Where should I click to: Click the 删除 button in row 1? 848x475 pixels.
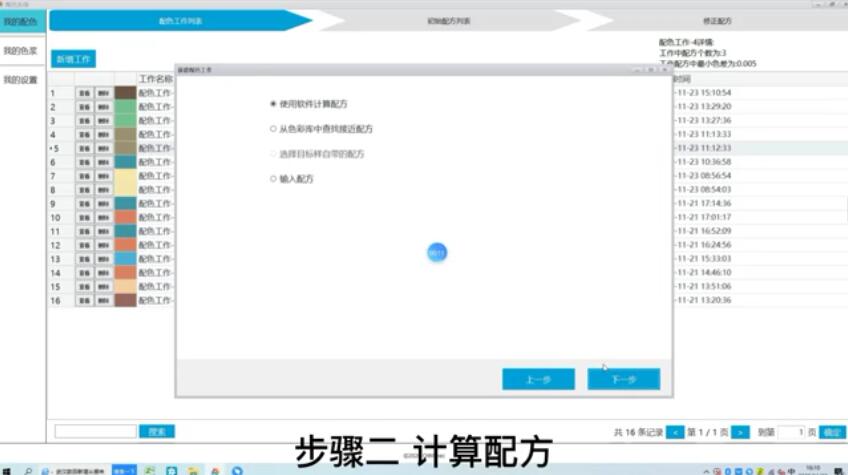click(104, 93)
